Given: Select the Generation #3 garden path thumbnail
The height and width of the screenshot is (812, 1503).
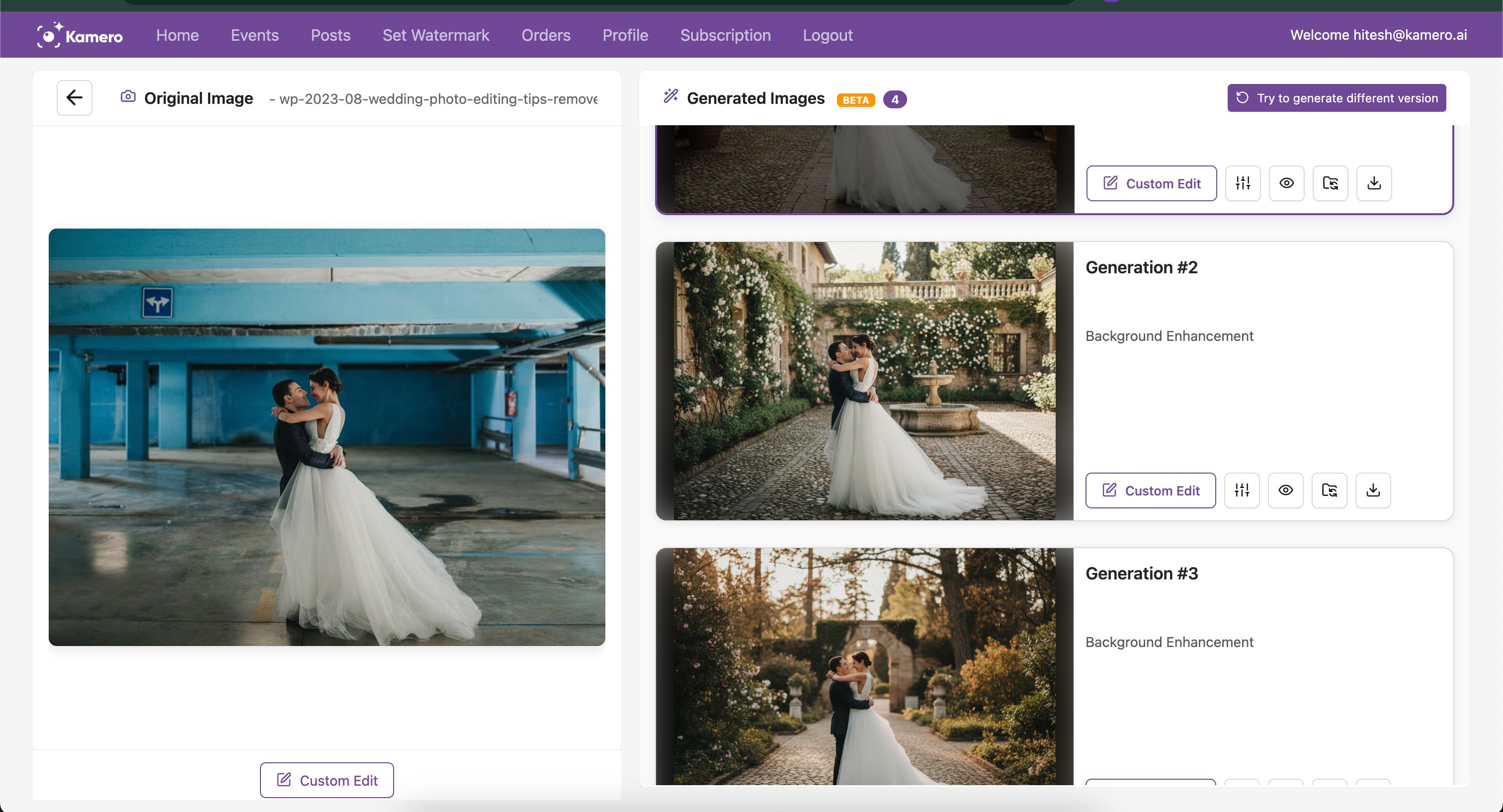Looking at the screenshot, I should (x=864, y=666).
